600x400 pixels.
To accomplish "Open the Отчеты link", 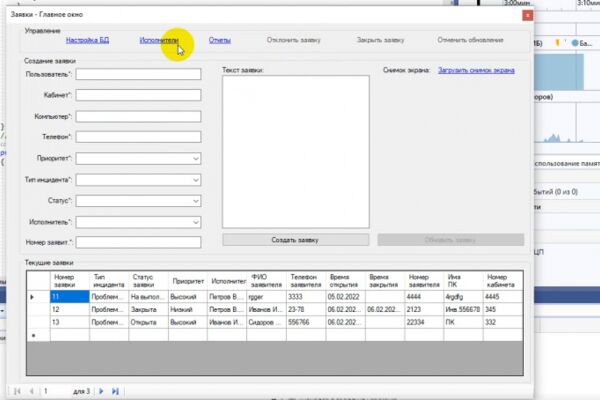I will [x=220, y=40].
